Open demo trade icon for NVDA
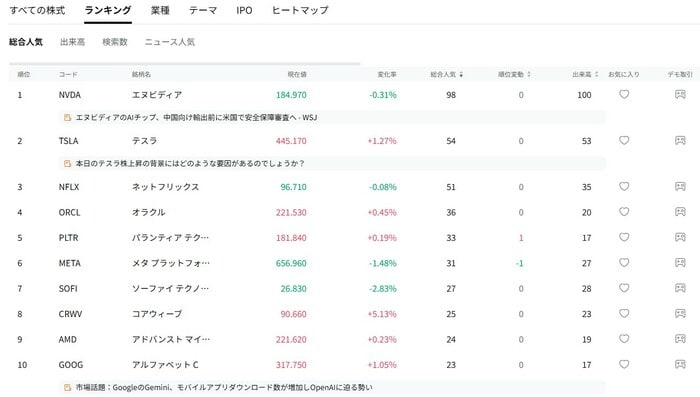Viewport: 700px width, 397px height. [680, 94]
